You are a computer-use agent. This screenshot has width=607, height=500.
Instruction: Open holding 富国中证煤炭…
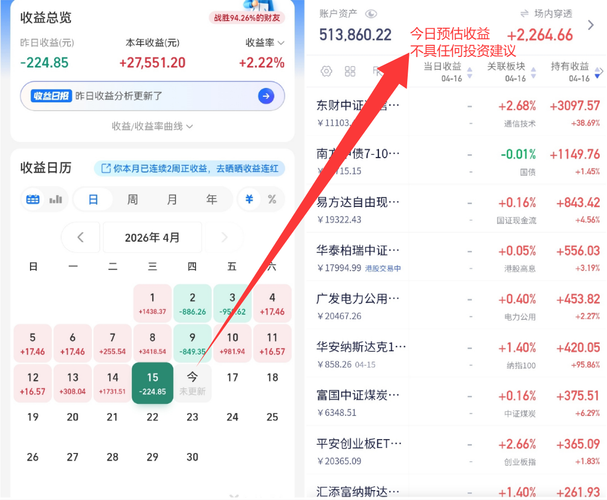click(457, 403)
